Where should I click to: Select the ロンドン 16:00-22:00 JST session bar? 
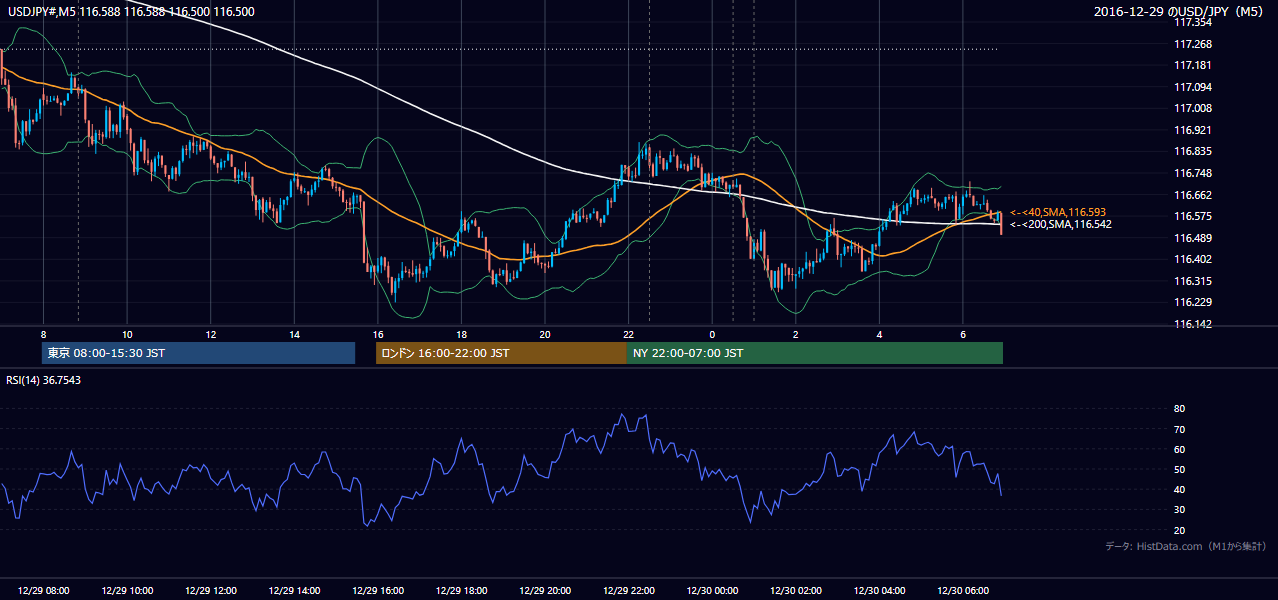tap(501, 353)
